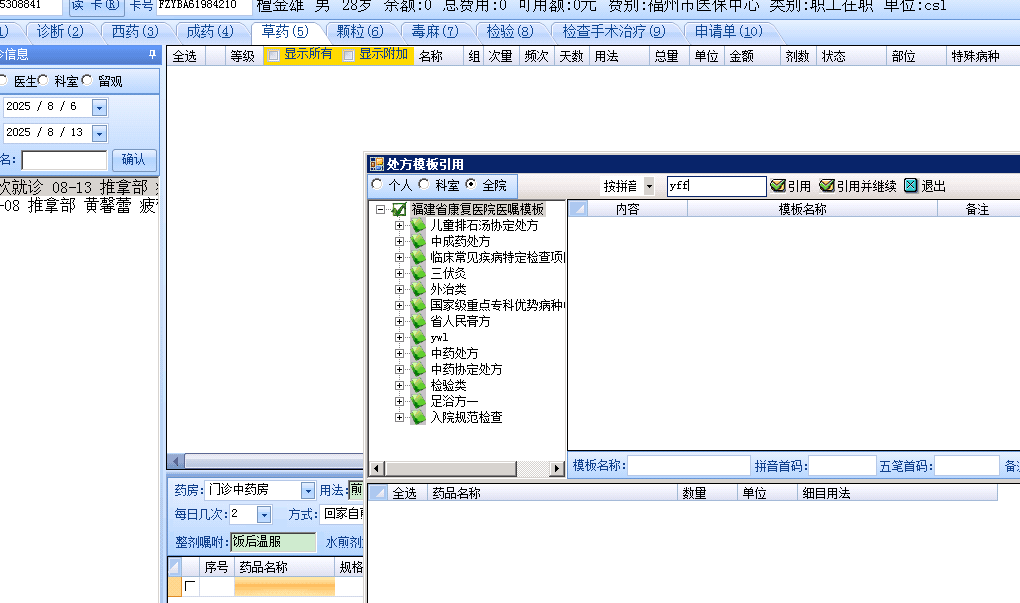This screenshot has height=603, width=1020.
Task: Tick the checkbox in the first drug row
Action: click(x=190, y=586)
